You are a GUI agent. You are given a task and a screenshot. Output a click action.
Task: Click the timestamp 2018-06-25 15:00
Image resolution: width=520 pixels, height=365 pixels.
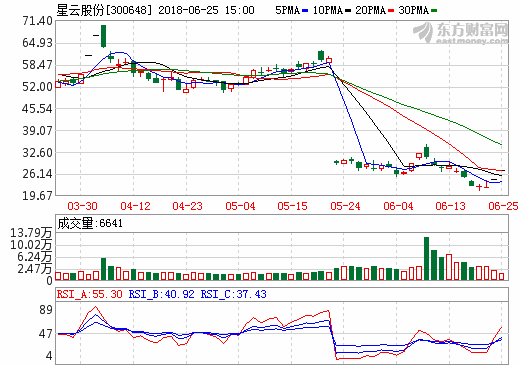point(206,10)
